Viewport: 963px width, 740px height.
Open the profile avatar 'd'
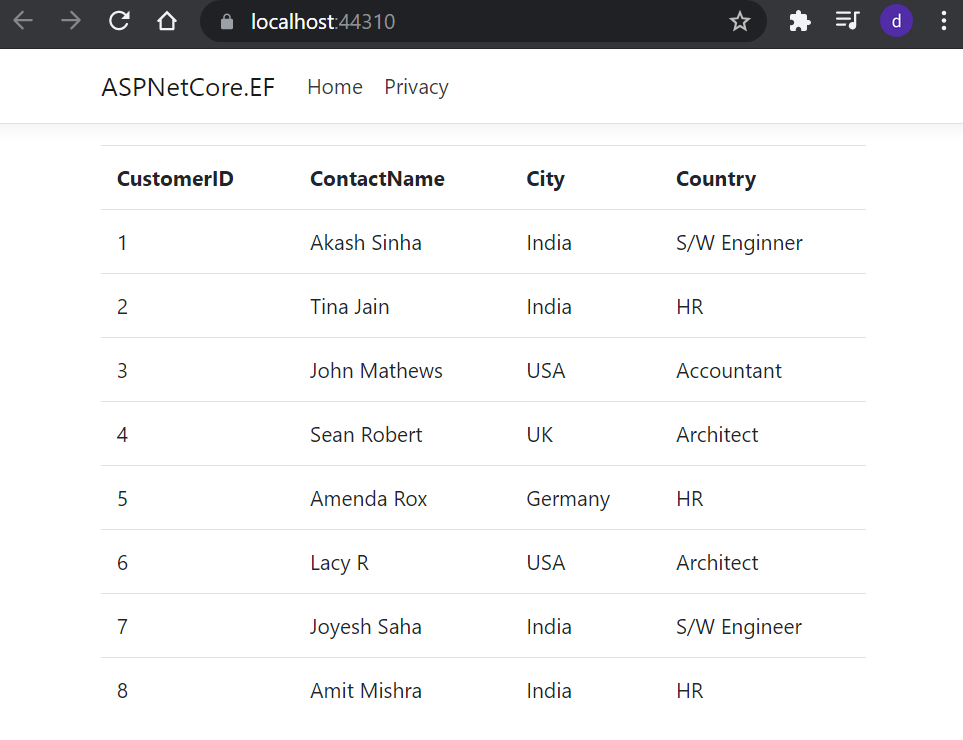tap(896, 21)
